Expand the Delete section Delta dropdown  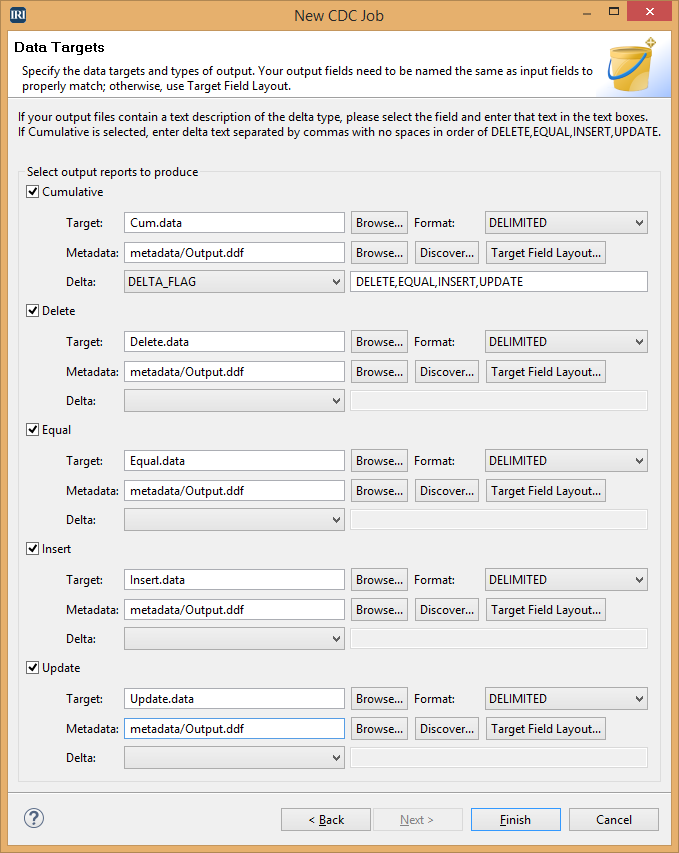234,400
